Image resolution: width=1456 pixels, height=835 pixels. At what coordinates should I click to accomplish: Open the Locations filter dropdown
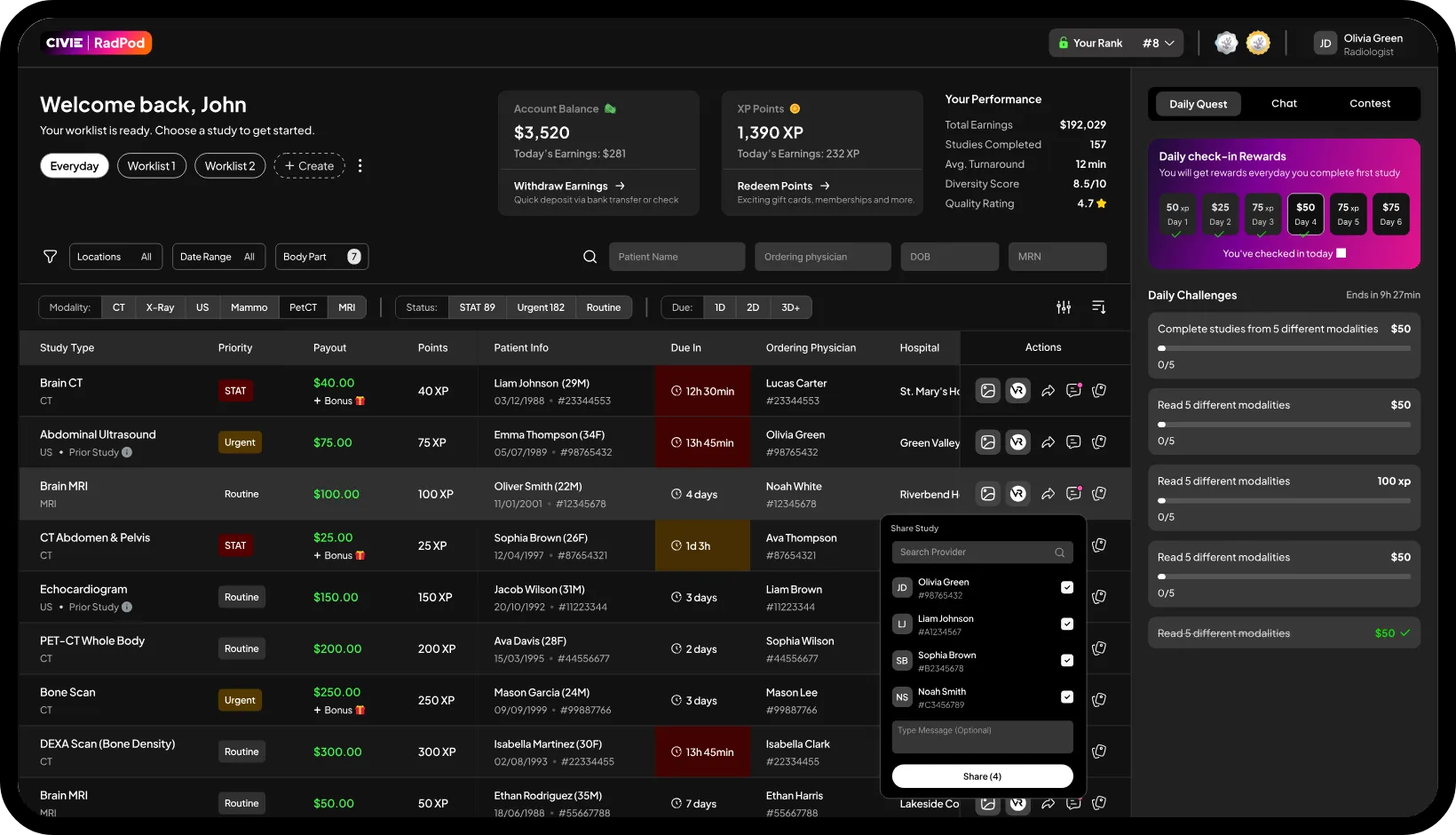115,257
